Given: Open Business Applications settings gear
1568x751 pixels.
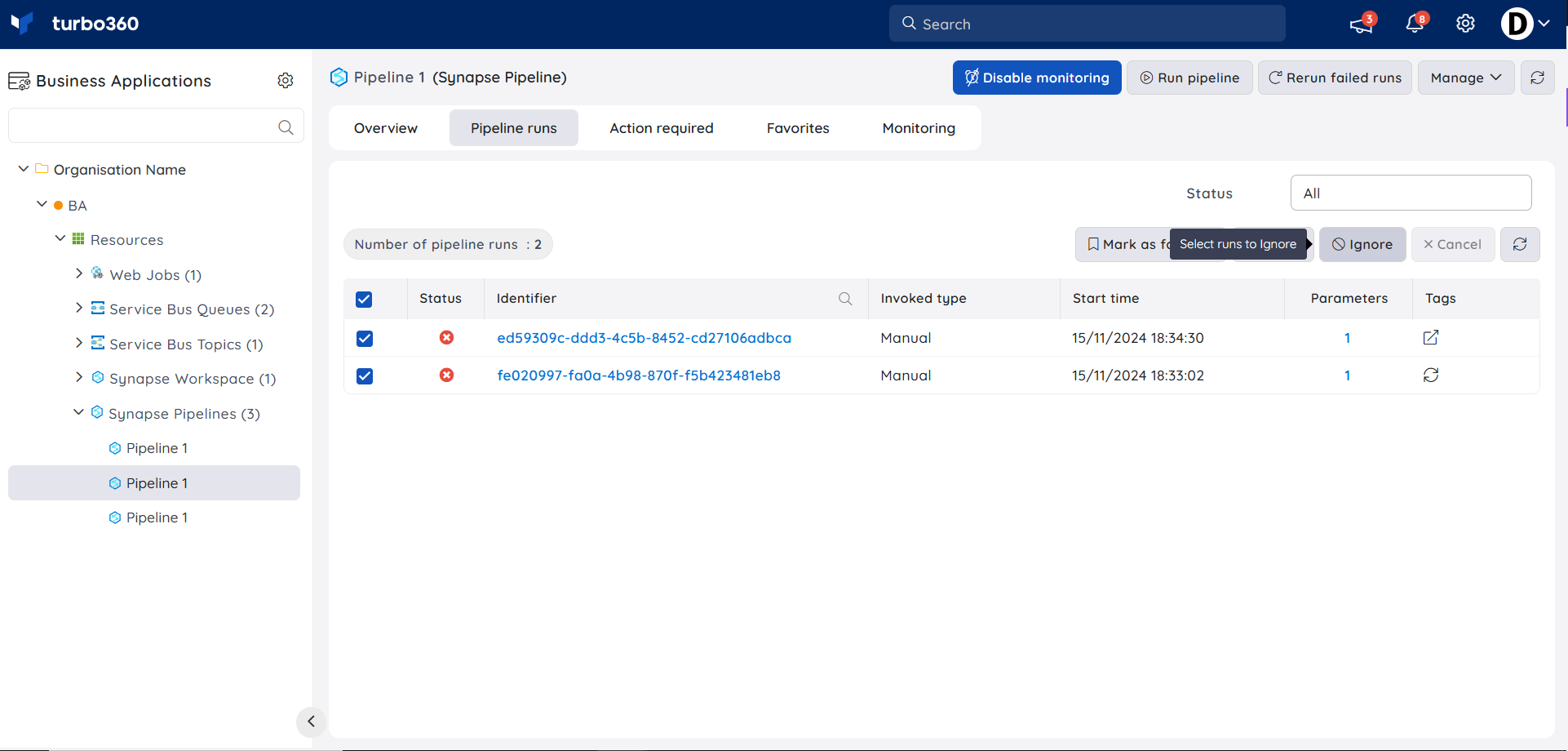Looking at the screenshot, I should click(286, 80).
